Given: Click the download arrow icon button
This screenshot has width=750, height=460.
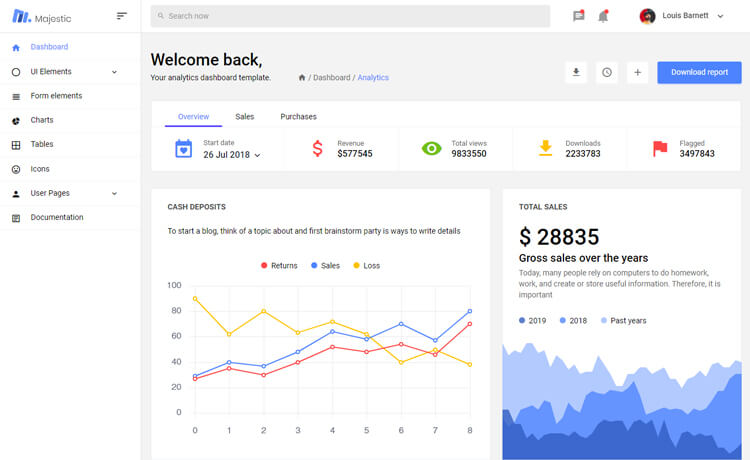Looking at the screenshot, I should (575, 72).
